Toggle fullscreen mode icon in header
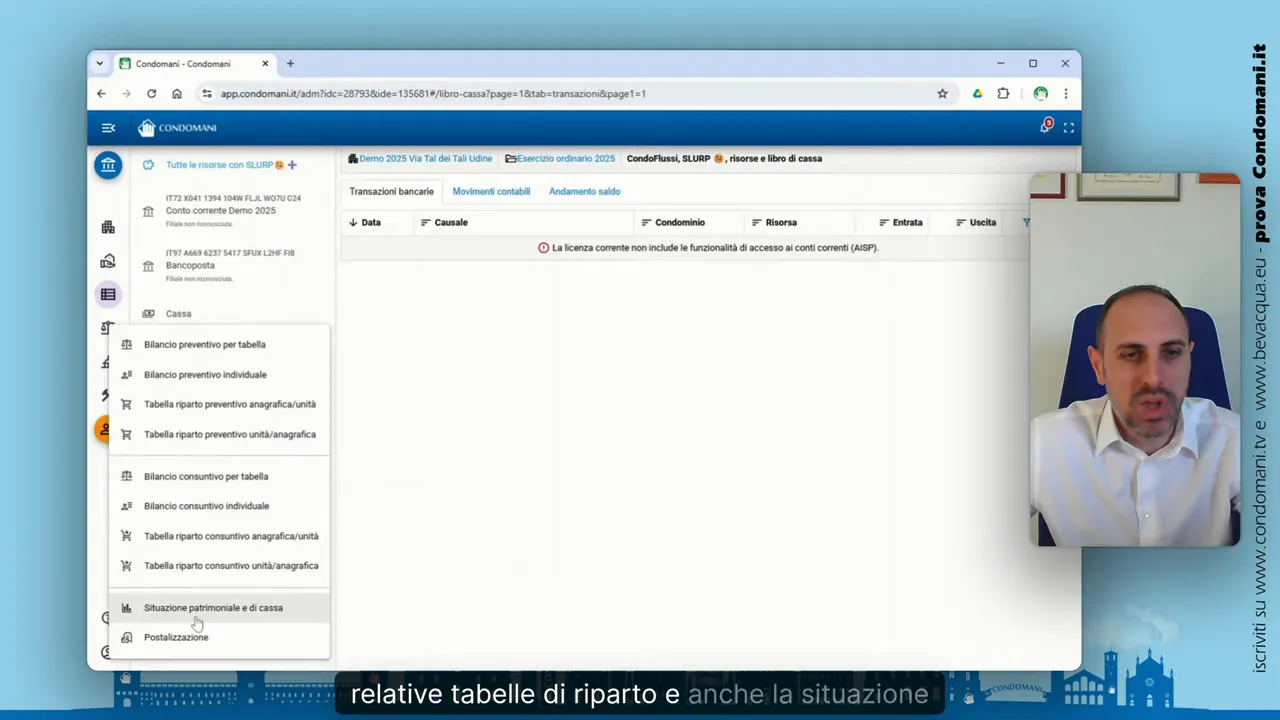 click(1069, 128)
